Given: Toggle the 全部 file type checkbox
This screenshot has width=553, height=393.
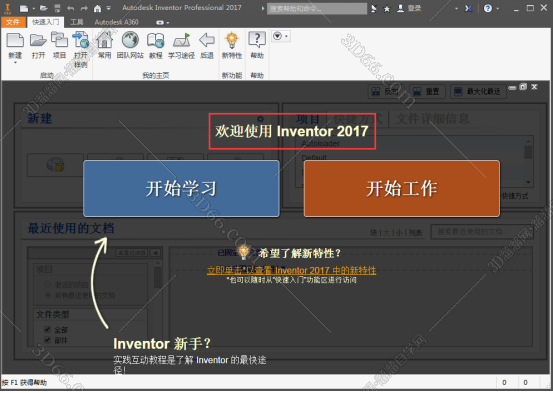Looking at the screenshot, I should (47, 329).
